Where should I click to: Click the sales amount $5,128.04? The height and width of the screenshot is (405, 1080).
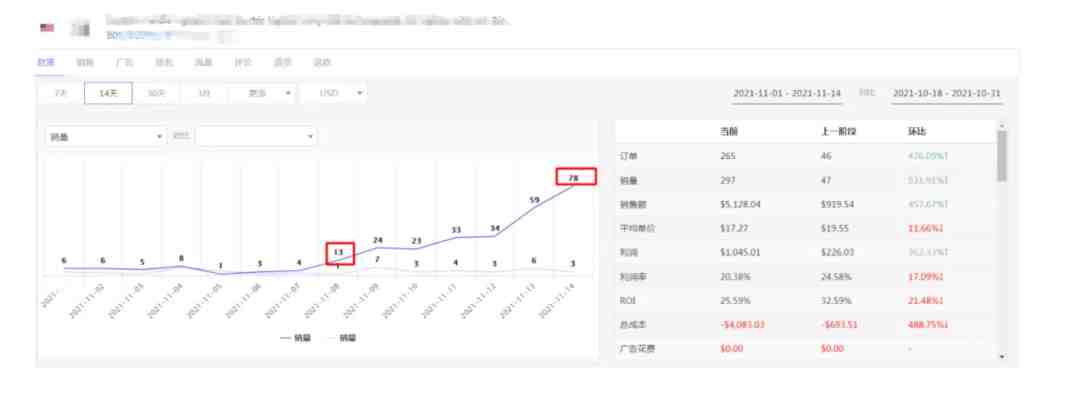pyautogui.click(x=742, y=205)
